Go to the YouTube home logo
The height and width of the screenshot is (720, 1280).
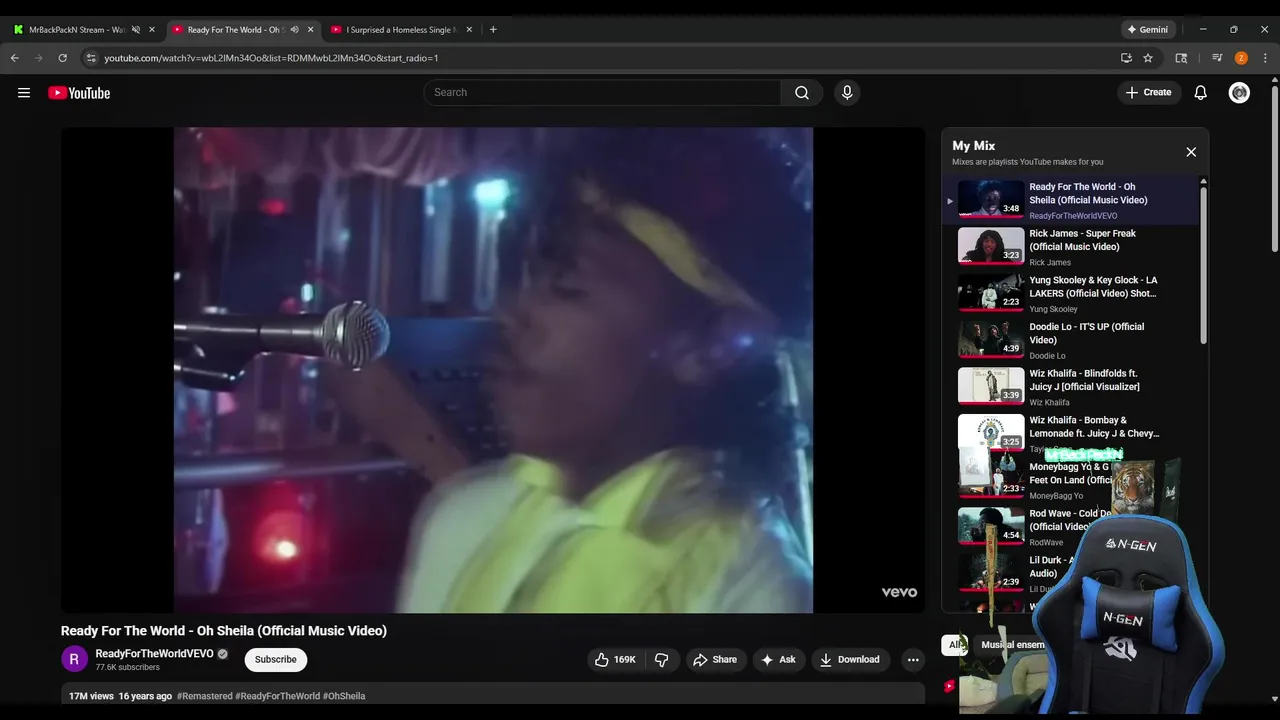coord(79,93)
